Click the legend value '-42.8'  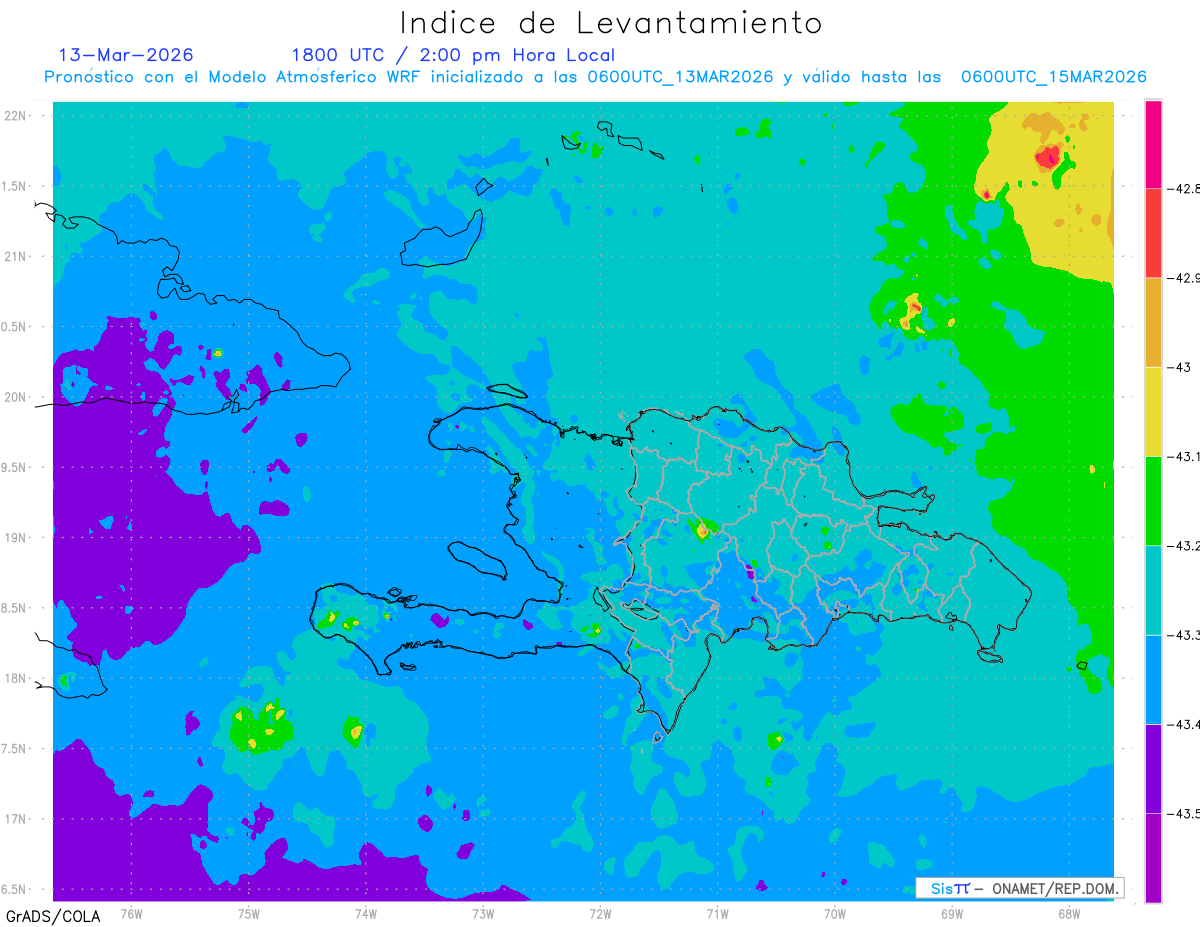point(1182,188)
